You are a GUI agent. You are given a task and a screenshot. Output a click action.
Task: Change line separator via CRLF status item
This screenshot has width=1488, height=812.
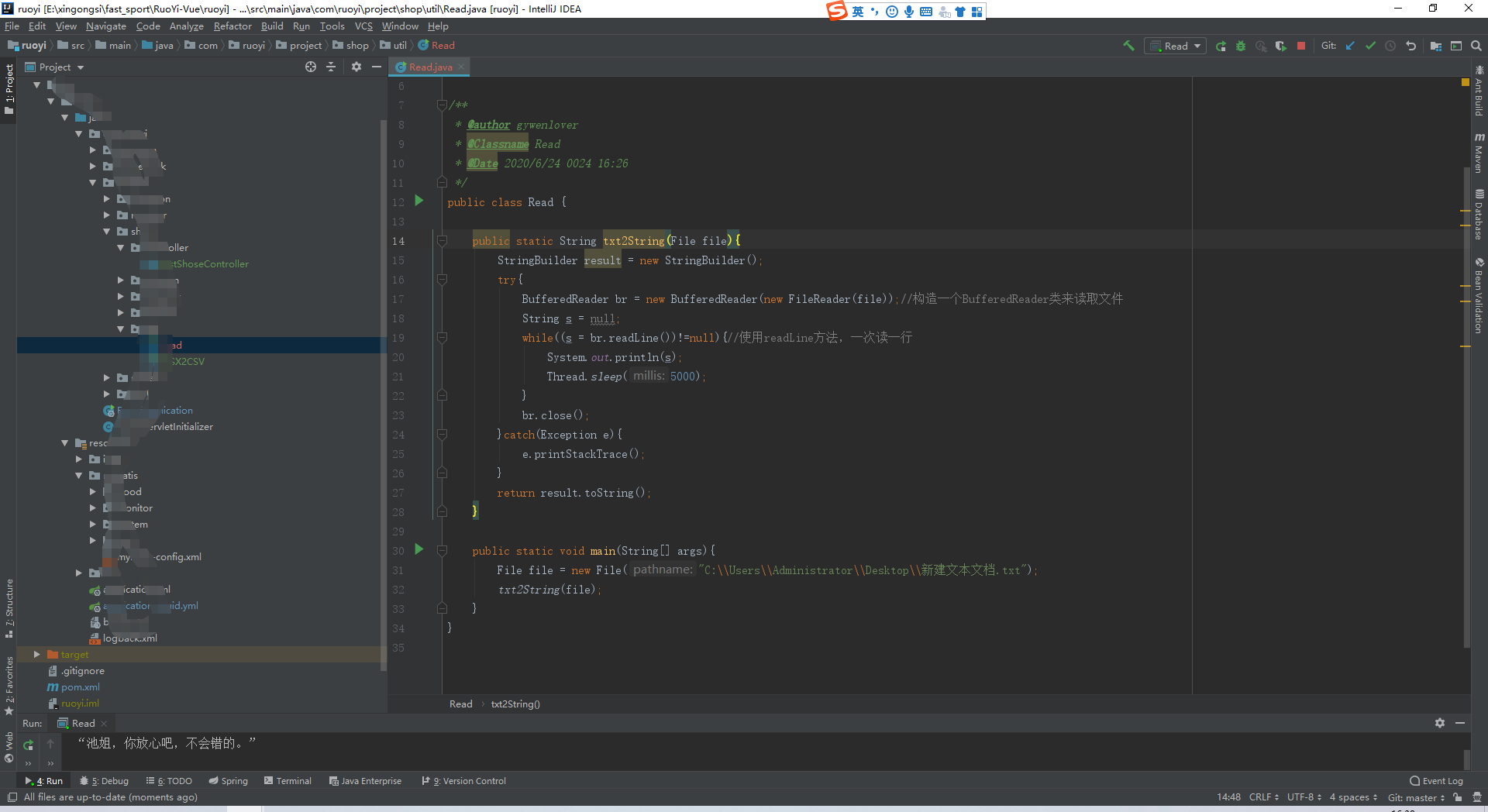[x=1264, y=797]
